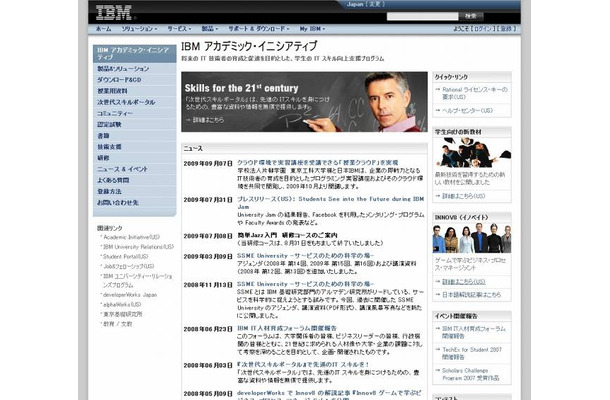Expand the ソリューション dropdown menu
Screen dimensions: 610x400
click(139, 29)
